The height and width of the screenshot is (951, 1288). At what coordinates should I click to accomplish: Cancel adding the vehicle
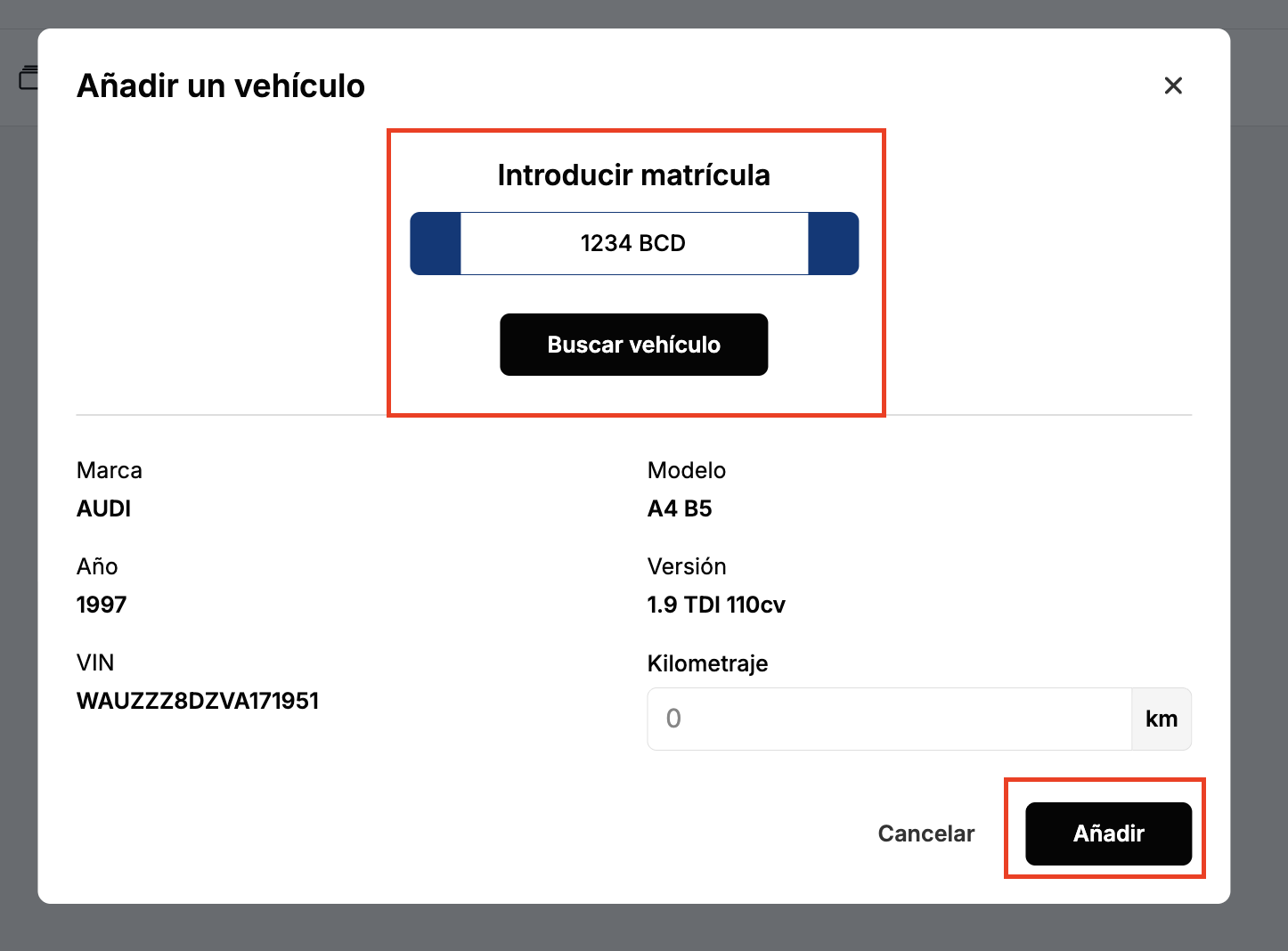pos(926,833)
